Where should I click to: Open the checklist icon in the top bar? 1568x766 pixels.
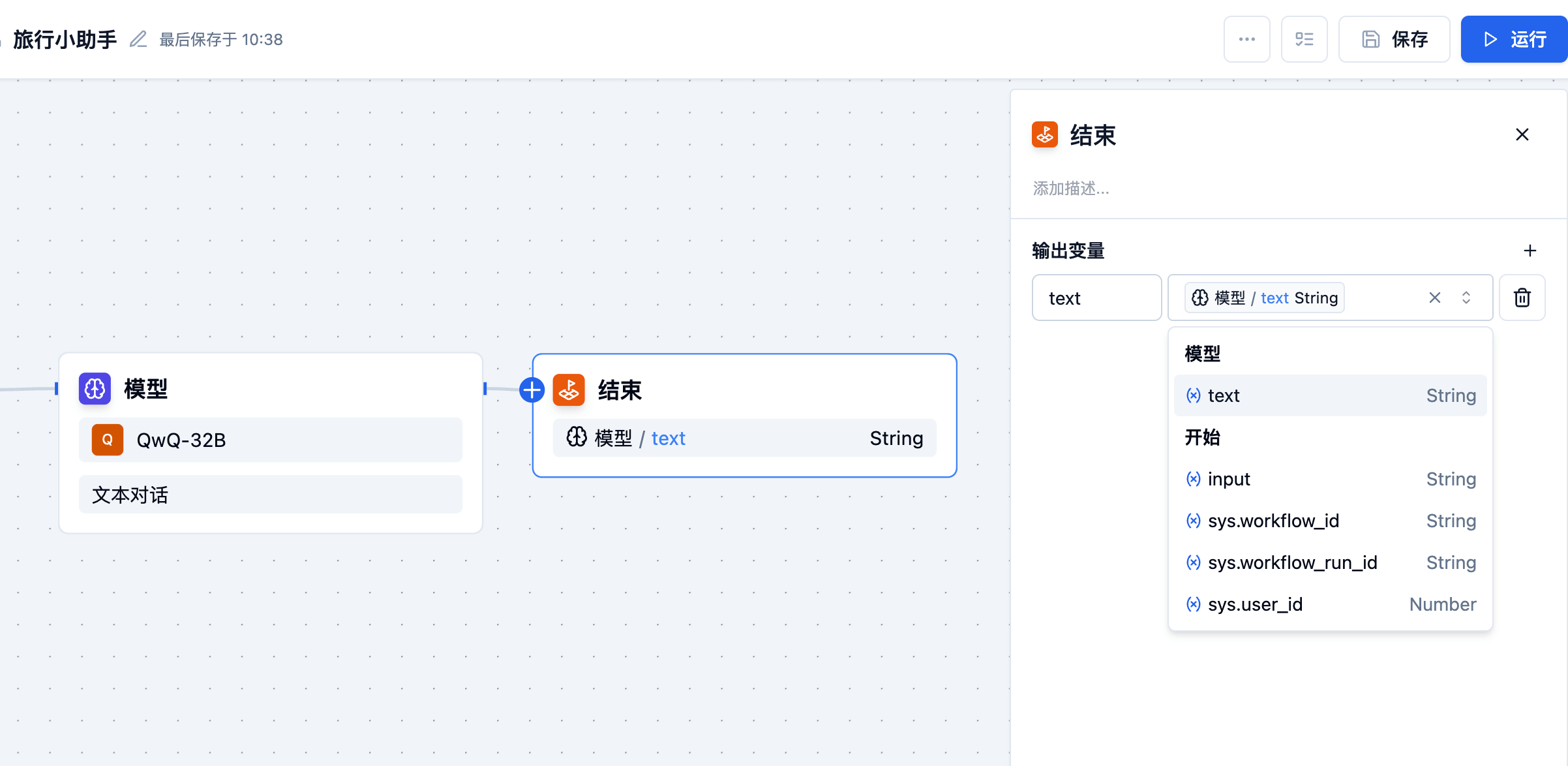tap(1304, 39)
